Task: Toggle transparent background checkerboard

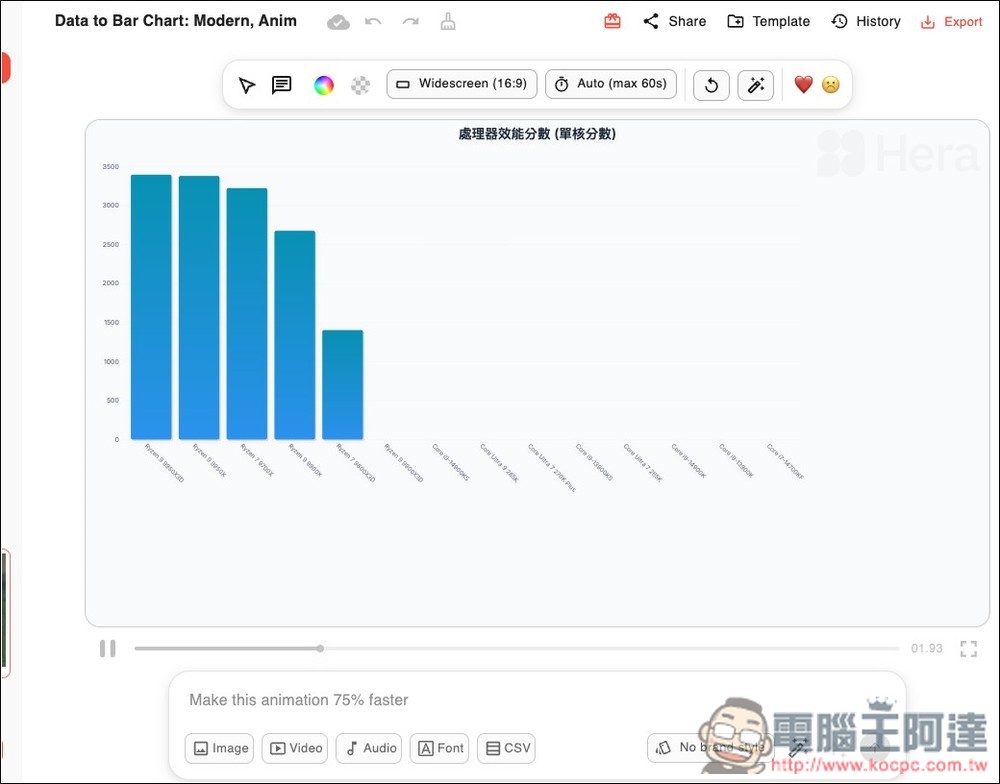Action: click(x=360, y=85)
